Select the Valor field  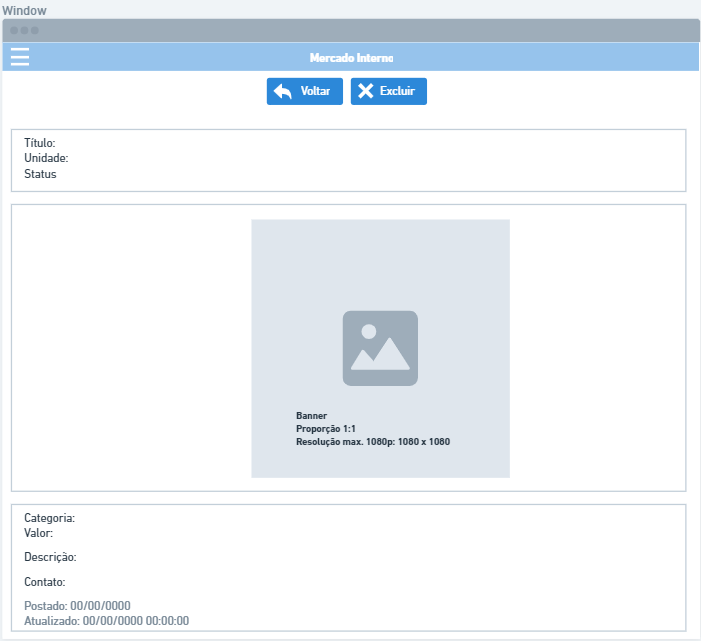click(x=38, y=533)
